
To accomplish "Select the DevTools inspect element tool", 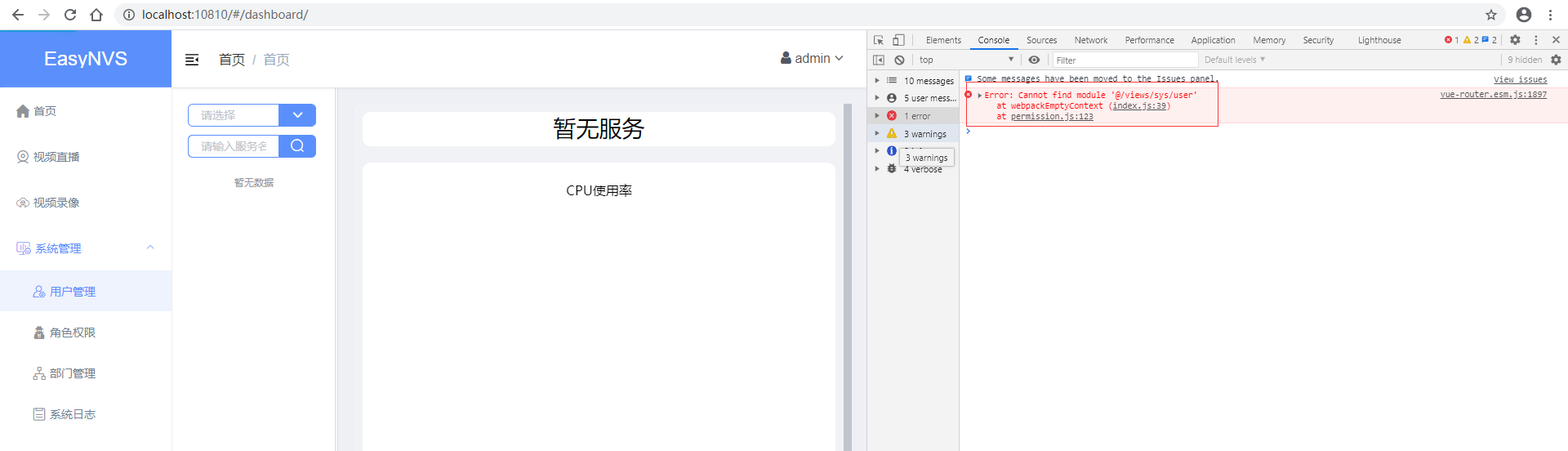I will point(879,40).
